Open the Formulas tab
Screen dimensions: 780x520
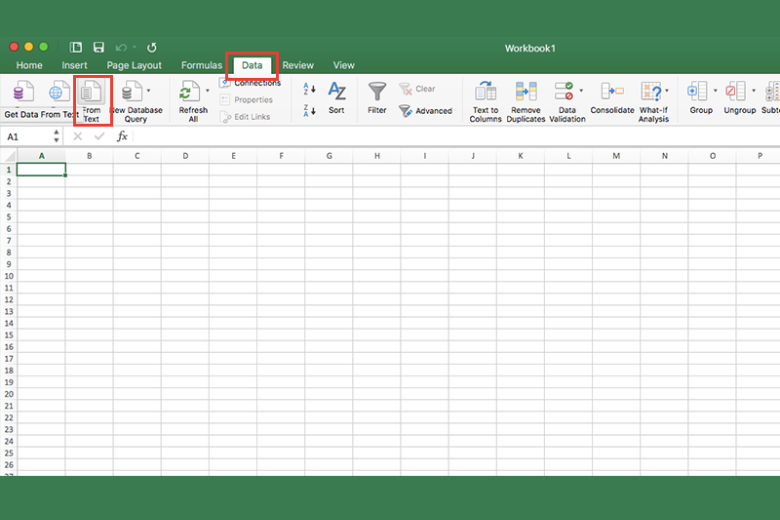[201, 65]
